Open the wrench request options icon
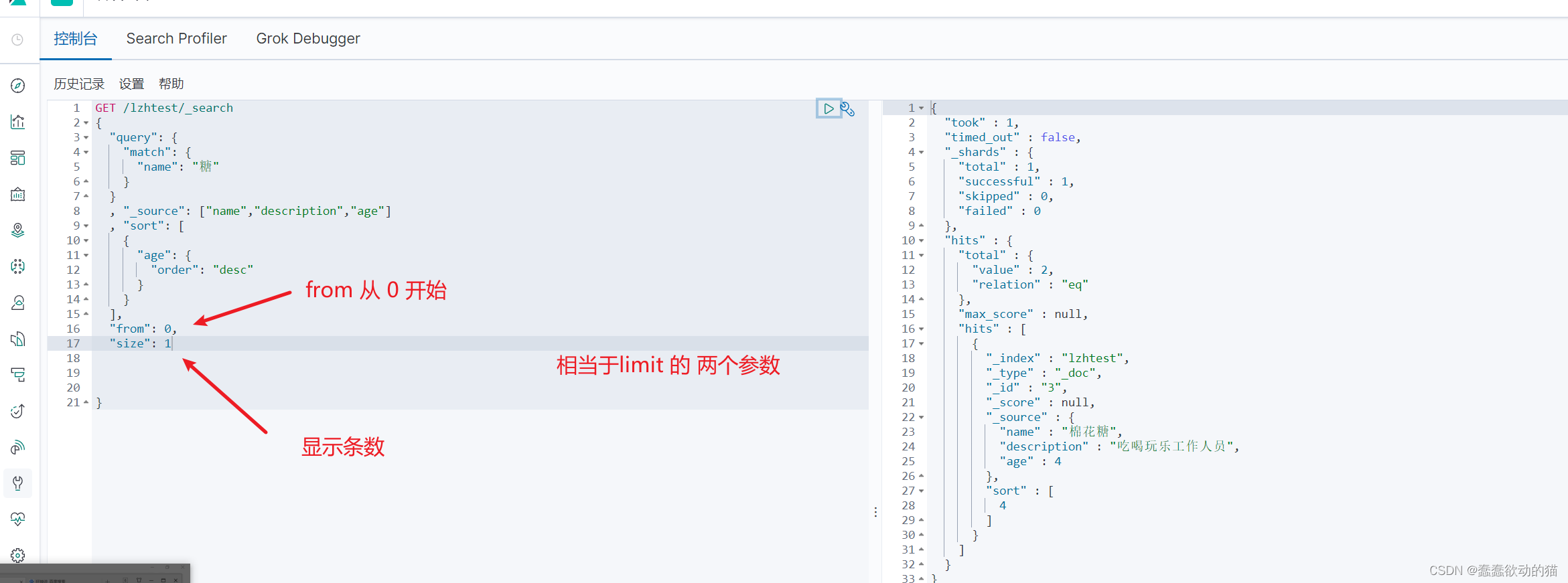 tap(847, 109)
